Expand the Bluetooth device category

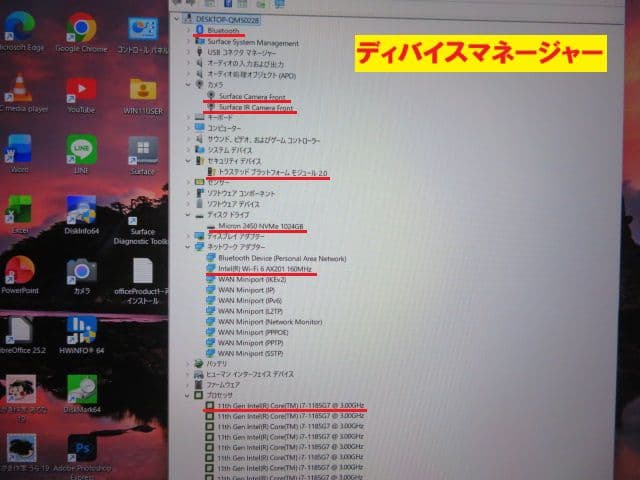pyautogui.click(x=187, y=31)
